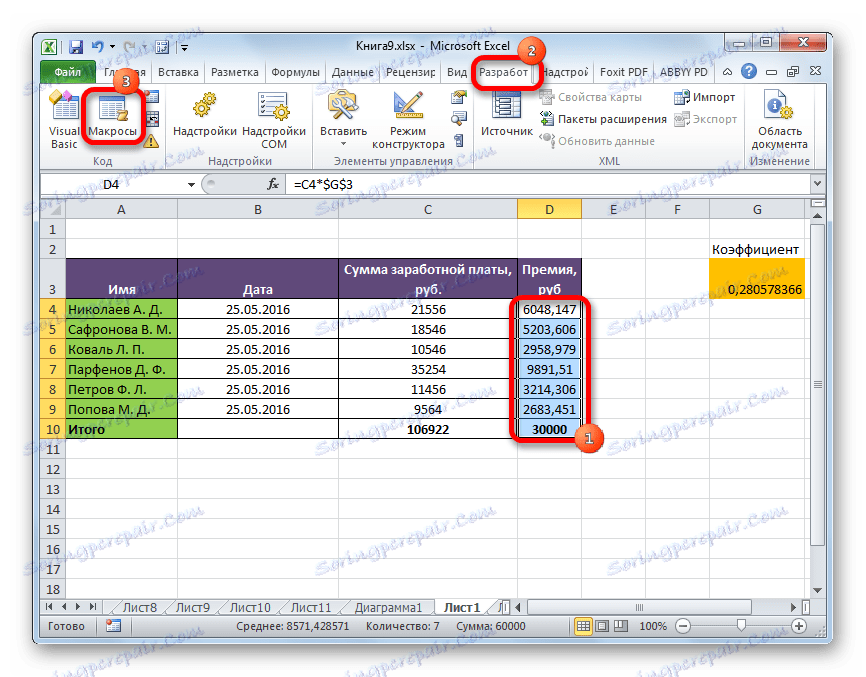Switch to the Разметка tab
Screen dimensions: 866x677
coord(235,72)
